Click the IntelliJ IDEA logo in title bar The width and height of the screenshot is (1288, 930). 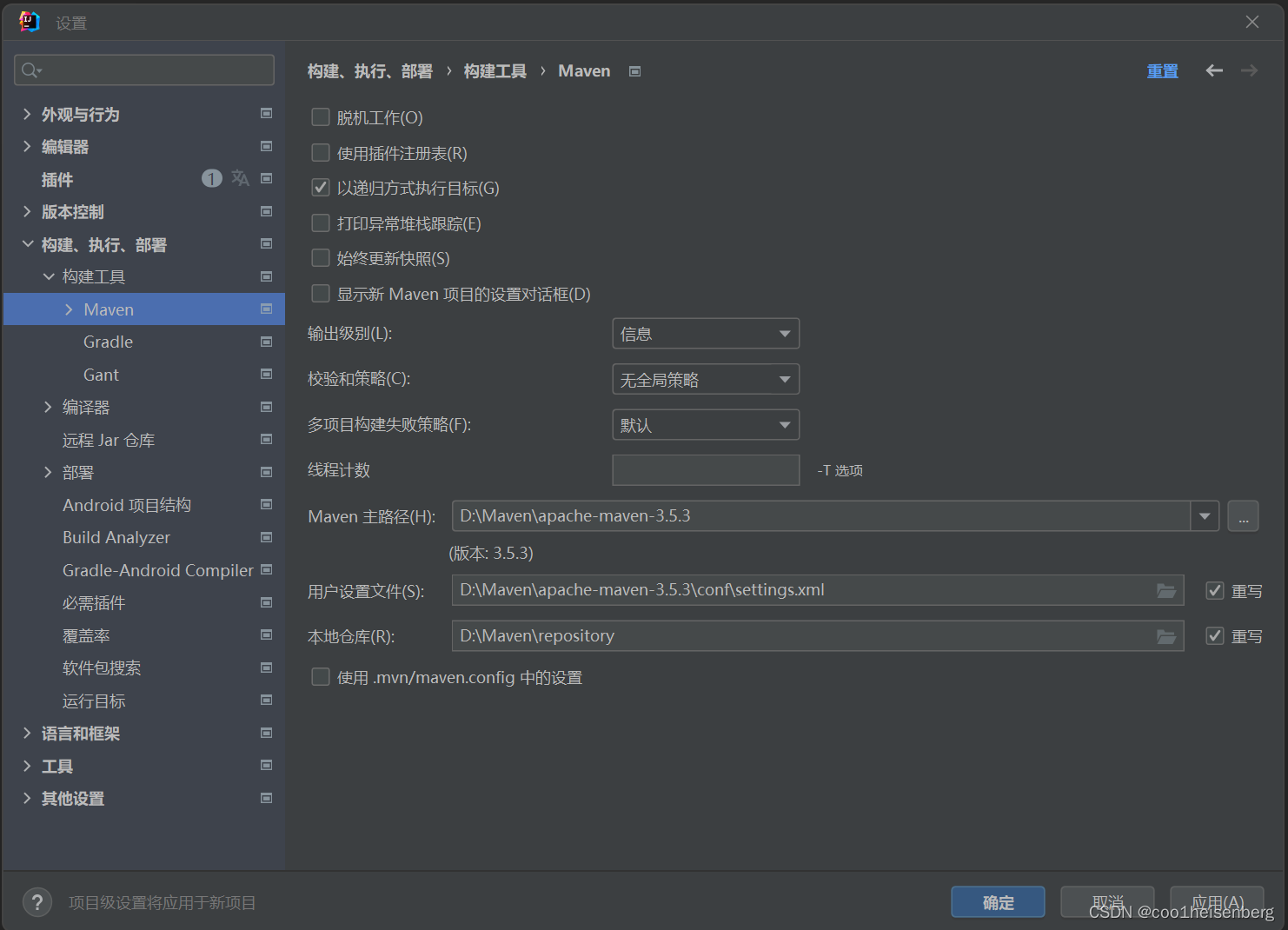(30, 22)
